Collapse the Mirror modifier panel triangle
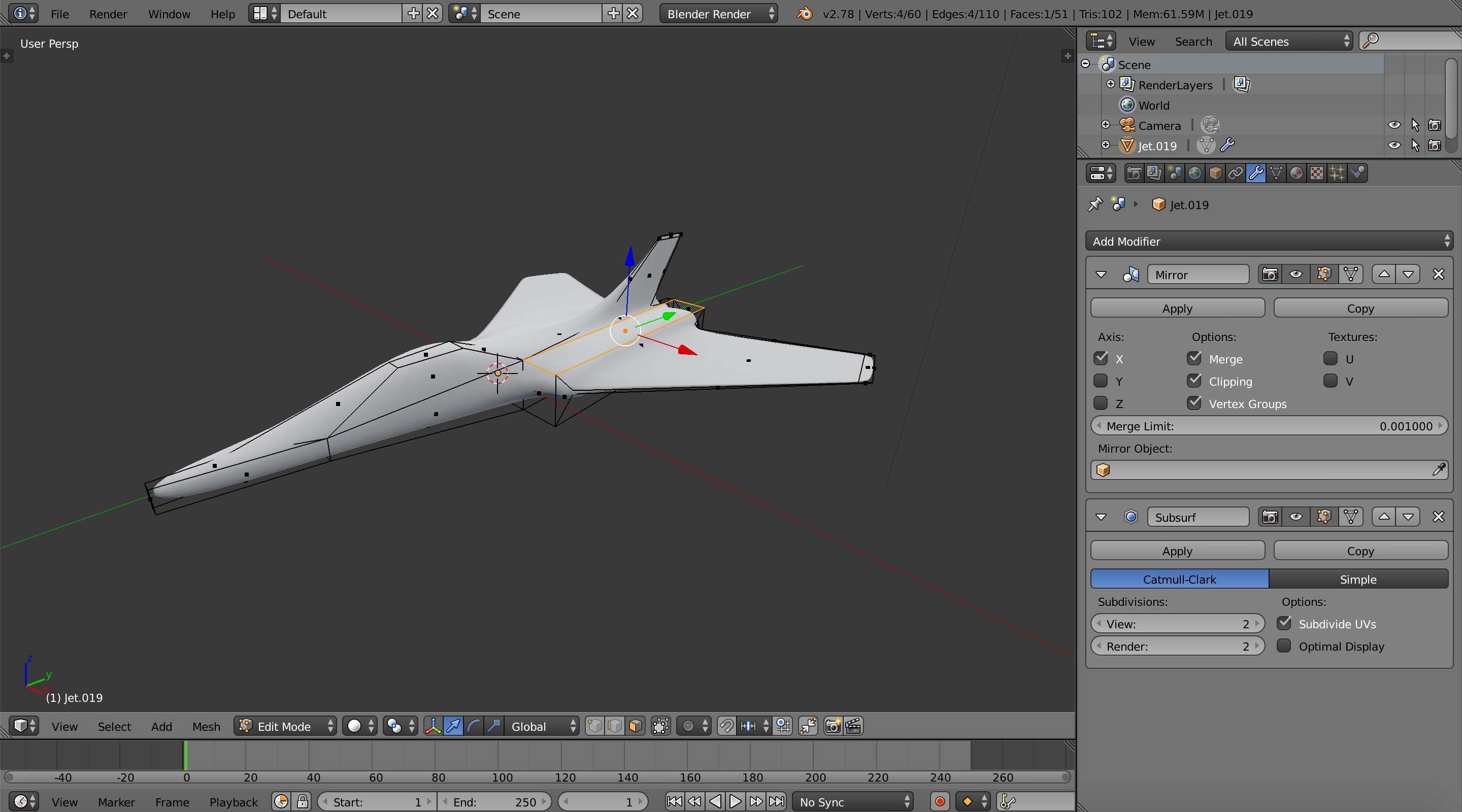This screenshot has height=812, width=1462. tap(1101, 275)
